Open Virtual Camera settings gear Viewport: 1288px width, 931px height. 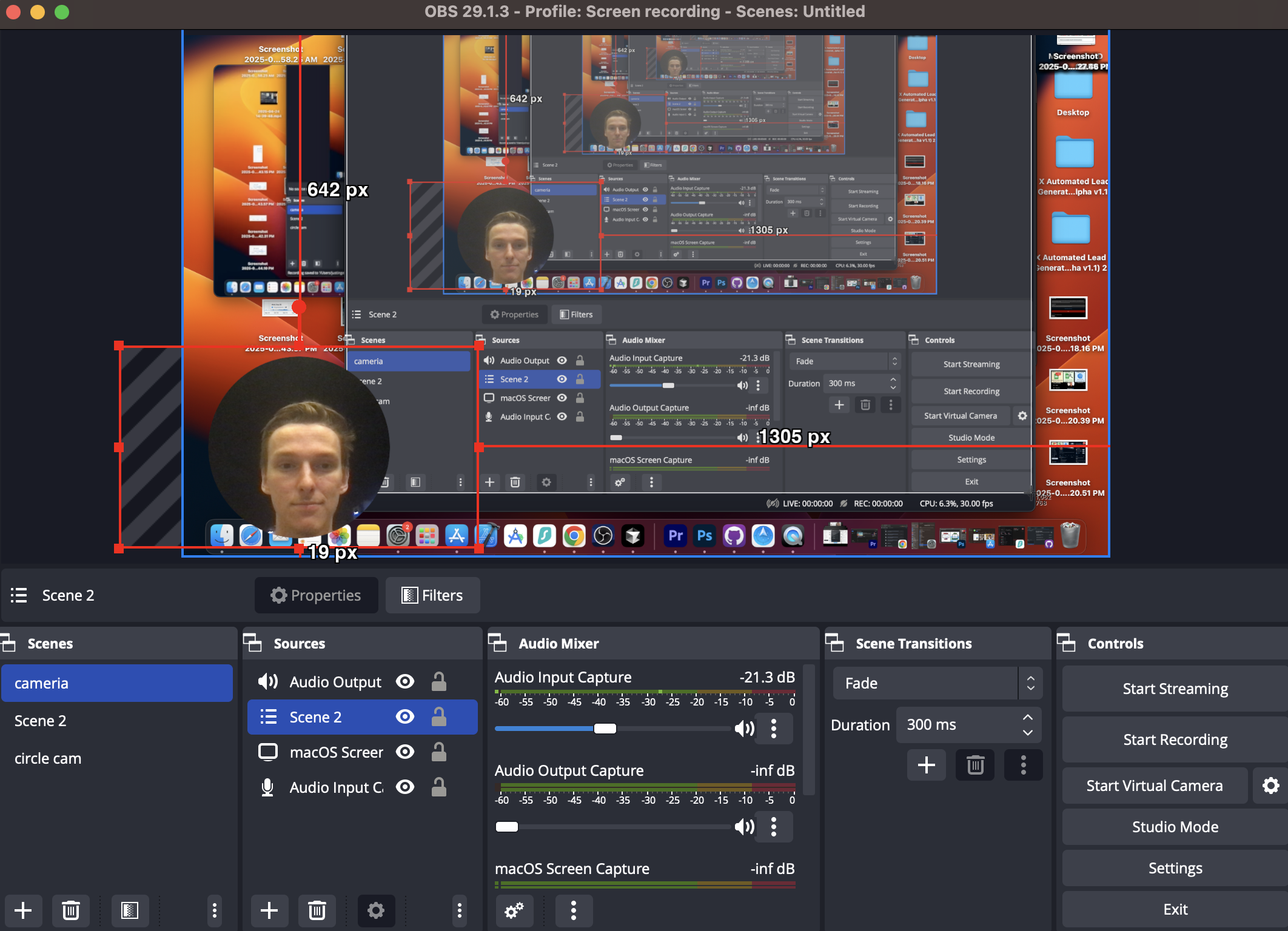click(1270, 786)
